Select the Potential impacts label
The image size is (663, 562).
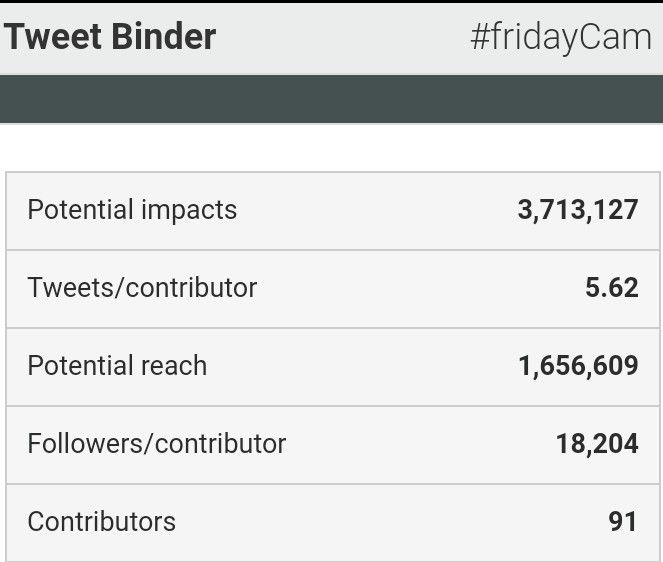click(132, 210)
